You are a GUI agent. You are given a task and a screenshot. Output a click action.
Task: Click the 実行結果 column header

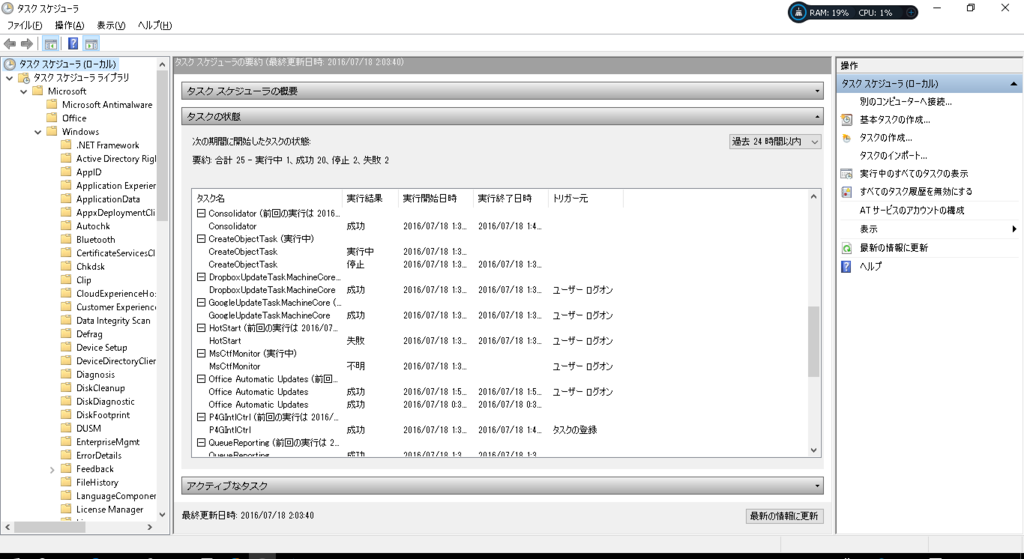pos(370,199)
